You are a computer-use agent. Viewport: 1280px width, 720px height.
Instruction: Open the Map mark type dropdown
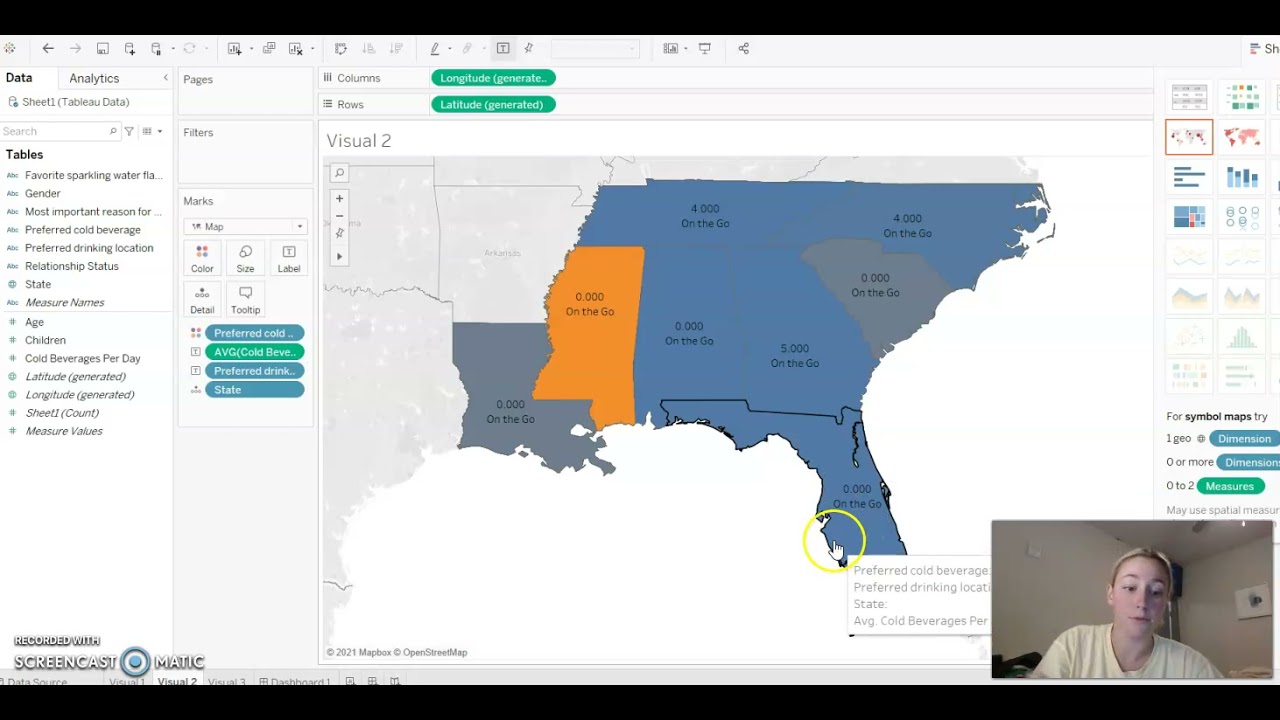click(245, 226)
